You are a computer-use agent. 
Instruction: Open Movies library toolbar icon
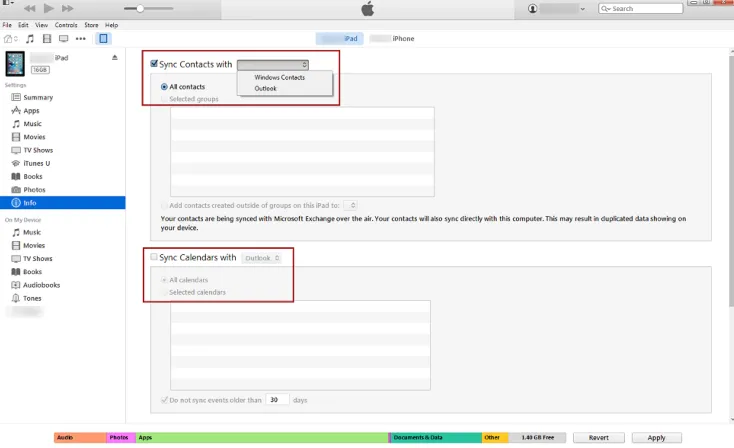pyautogui.click(x=47, y=38)
